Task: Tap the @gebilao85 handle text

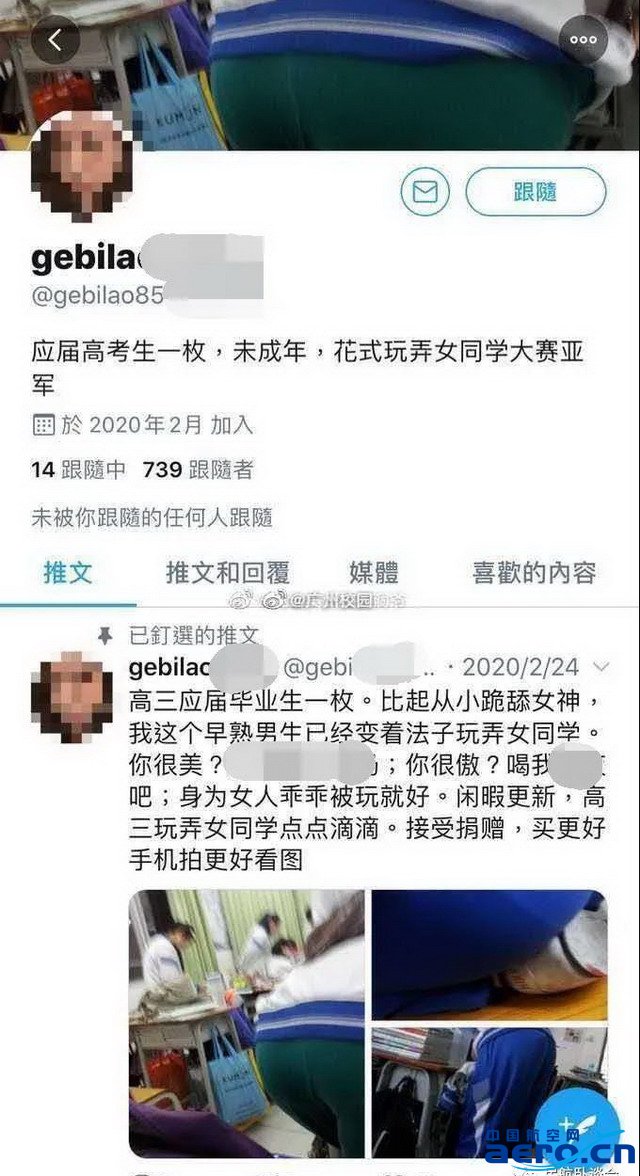Action: coord(98,296)
